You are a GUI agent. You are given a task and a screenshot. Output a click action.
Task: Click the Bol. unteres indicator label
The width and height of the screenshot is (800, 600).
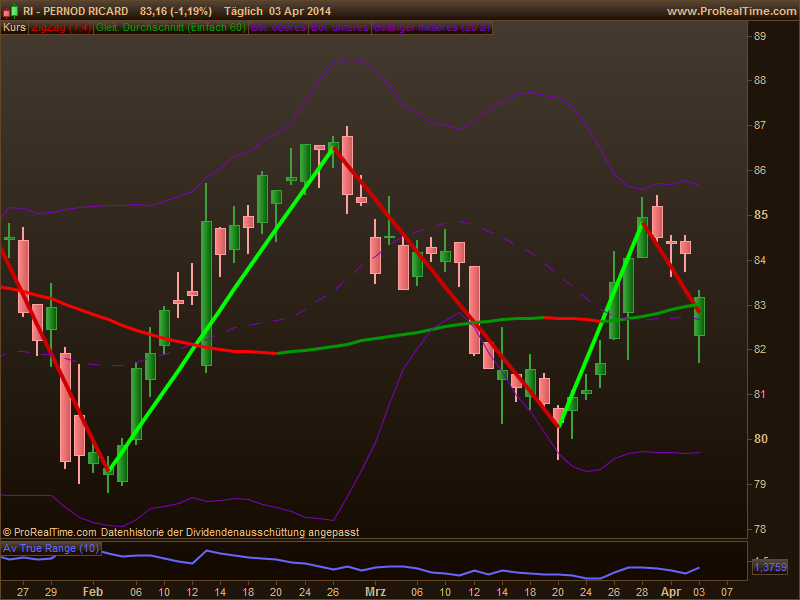(340, 28)
